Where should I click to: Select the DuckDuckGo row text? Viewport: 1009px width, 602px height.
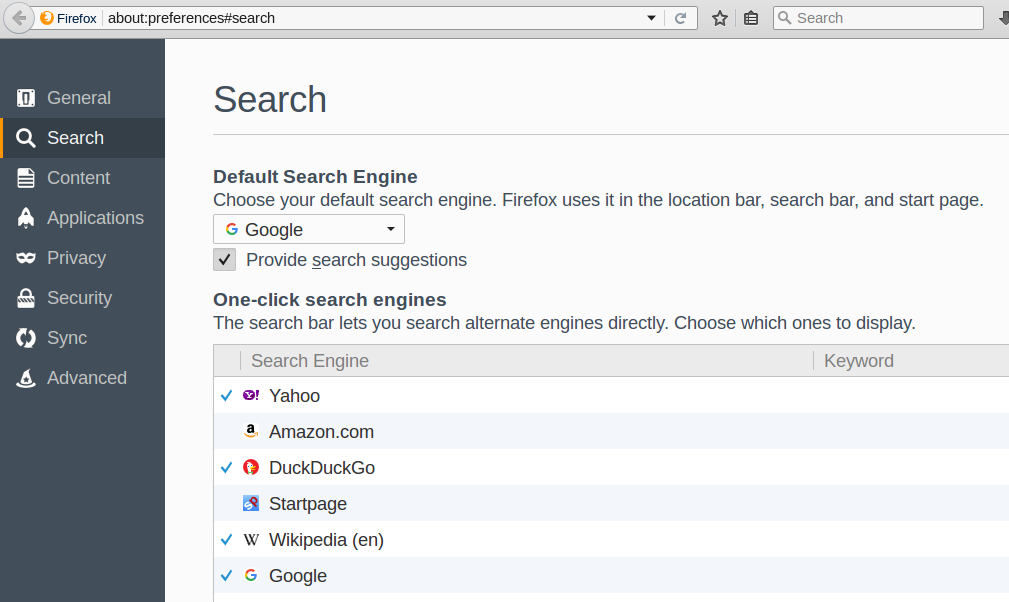coord(322,468)
